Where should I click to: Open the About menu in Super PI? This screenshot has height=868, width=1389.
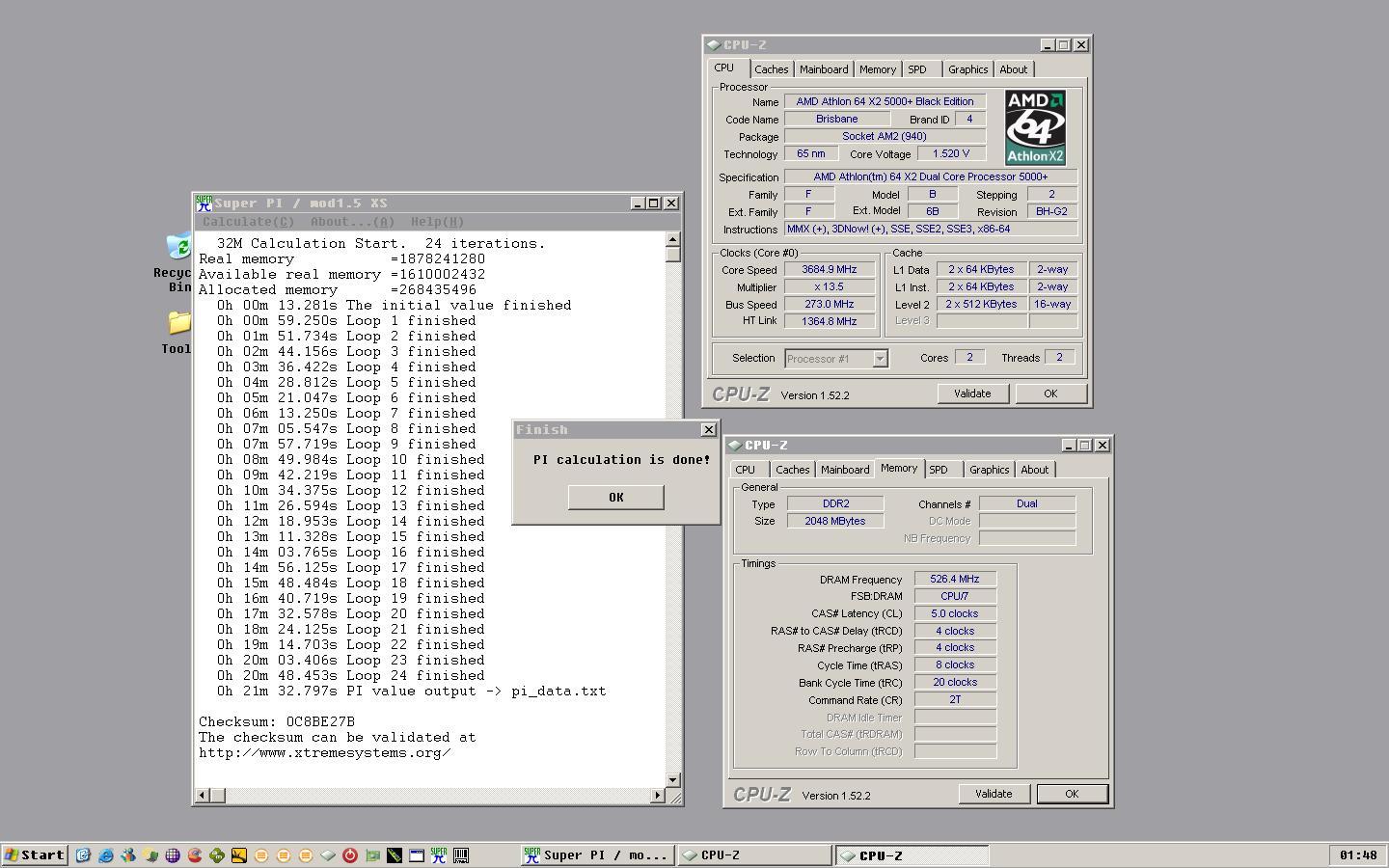coord(352,222)
